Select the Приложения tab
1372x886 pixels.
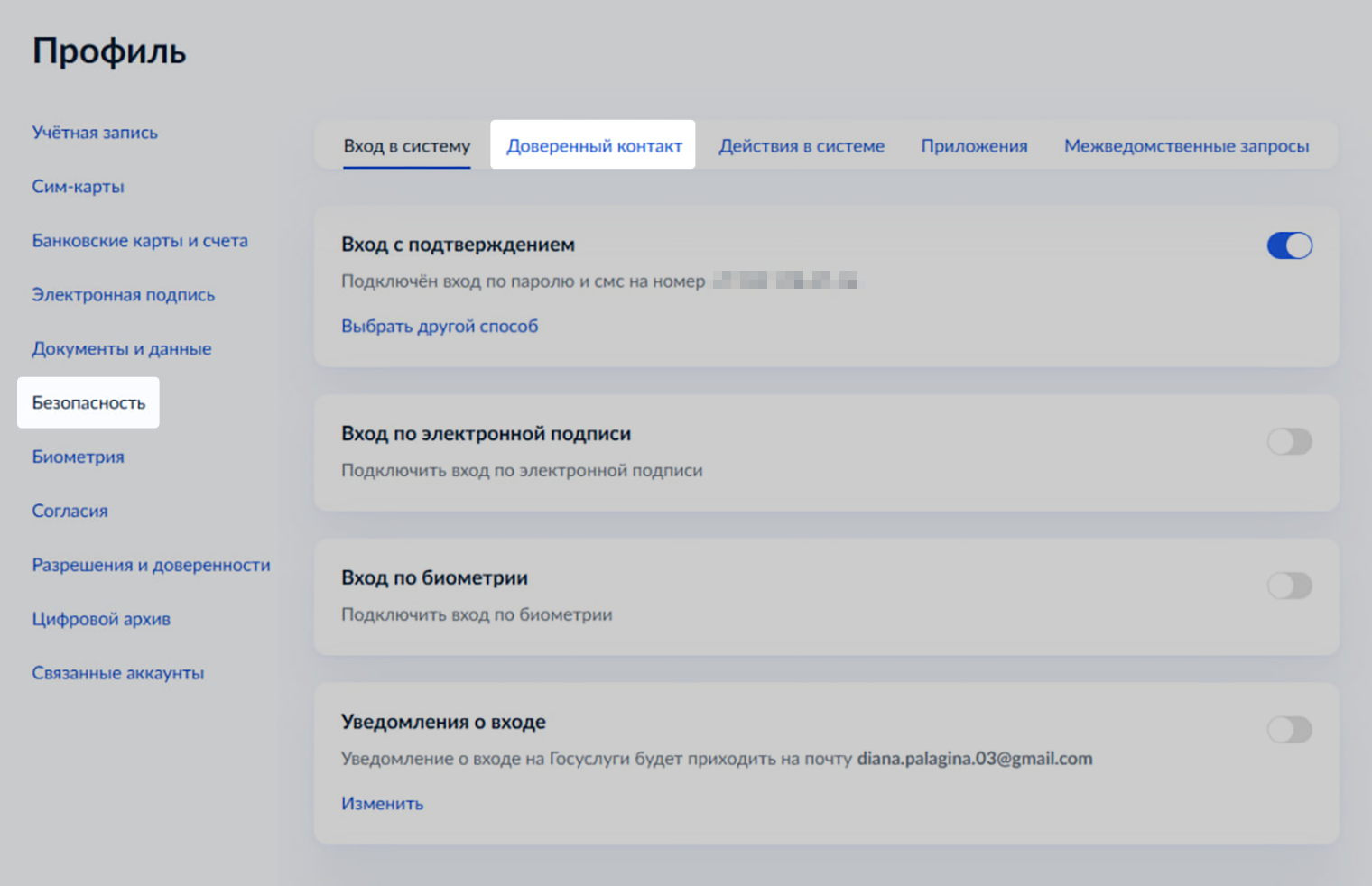click(974, 146)
